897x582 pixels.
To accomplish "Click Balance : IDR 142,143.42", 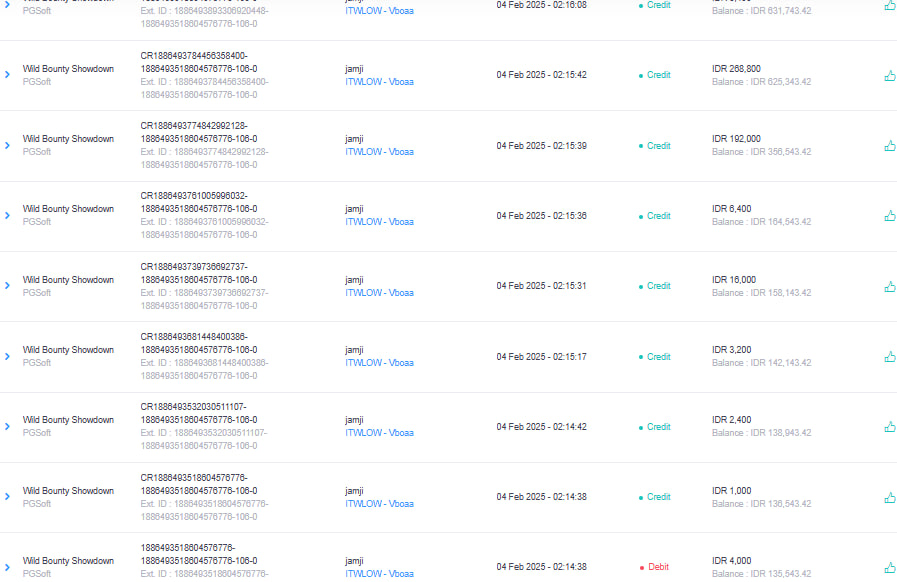I will (761, 363).
